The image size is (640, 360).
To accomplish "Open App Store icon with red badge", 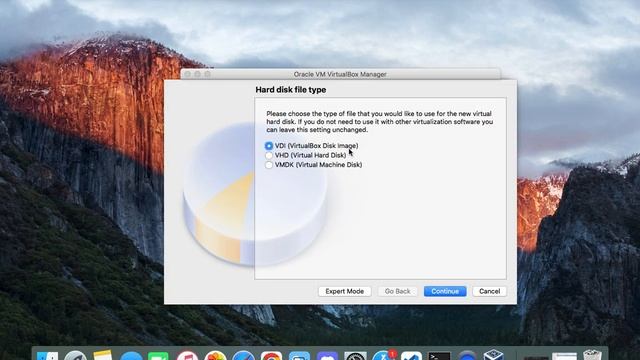I will 384,356.
